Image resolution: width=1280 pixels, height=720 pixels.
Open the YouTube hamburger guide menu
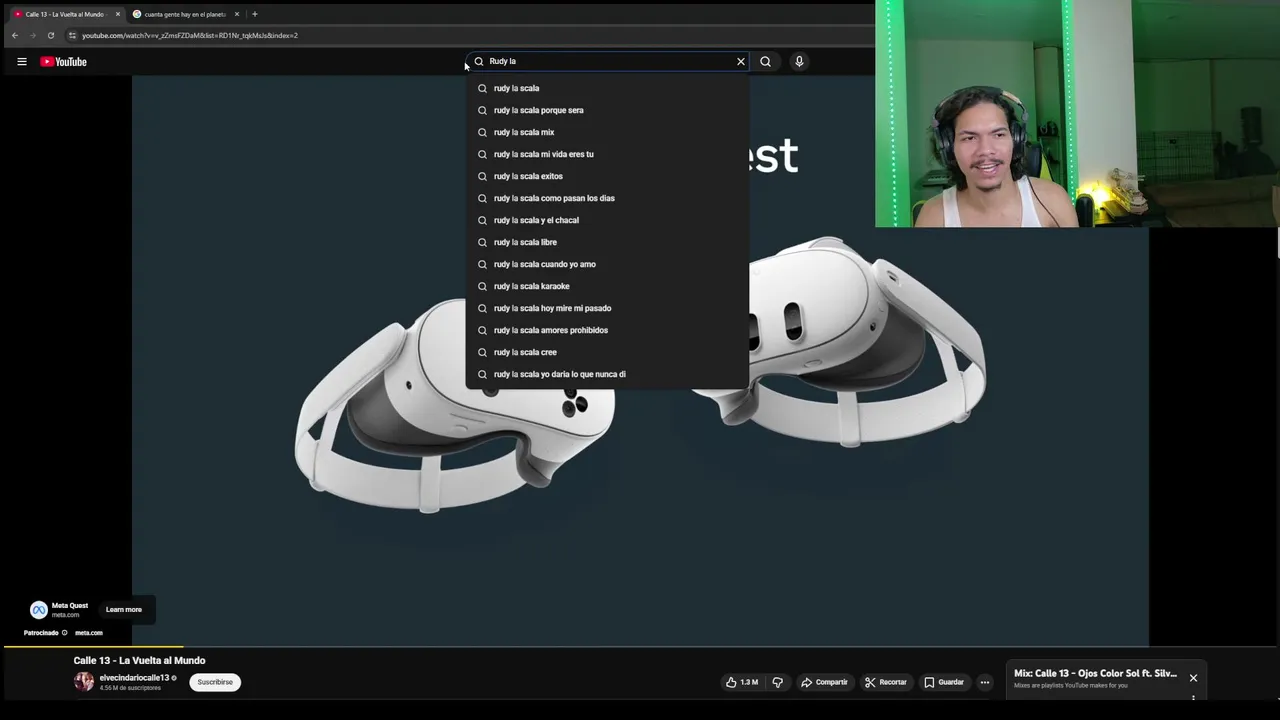pos(21,62)
